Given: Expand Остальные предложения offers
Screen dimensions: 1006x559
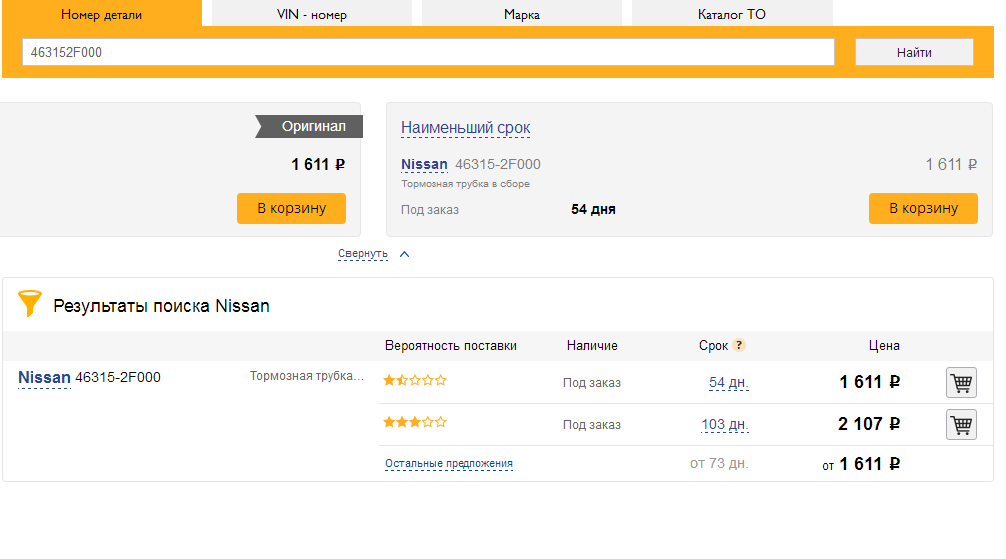Looking at the screenshot, I should 448,463.
